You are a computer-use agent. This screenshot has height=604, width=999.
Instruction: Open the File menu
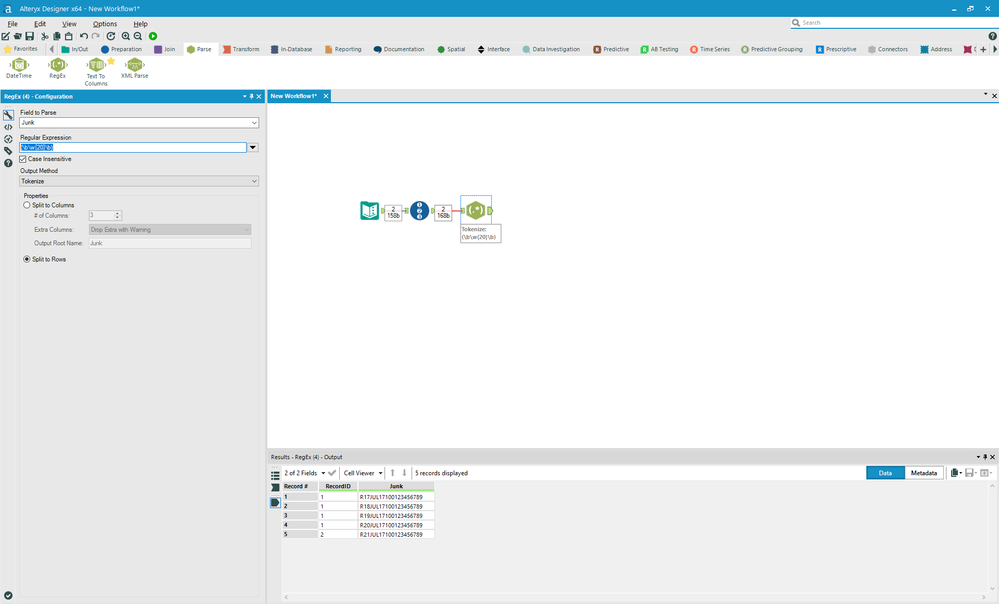point(12,24)
